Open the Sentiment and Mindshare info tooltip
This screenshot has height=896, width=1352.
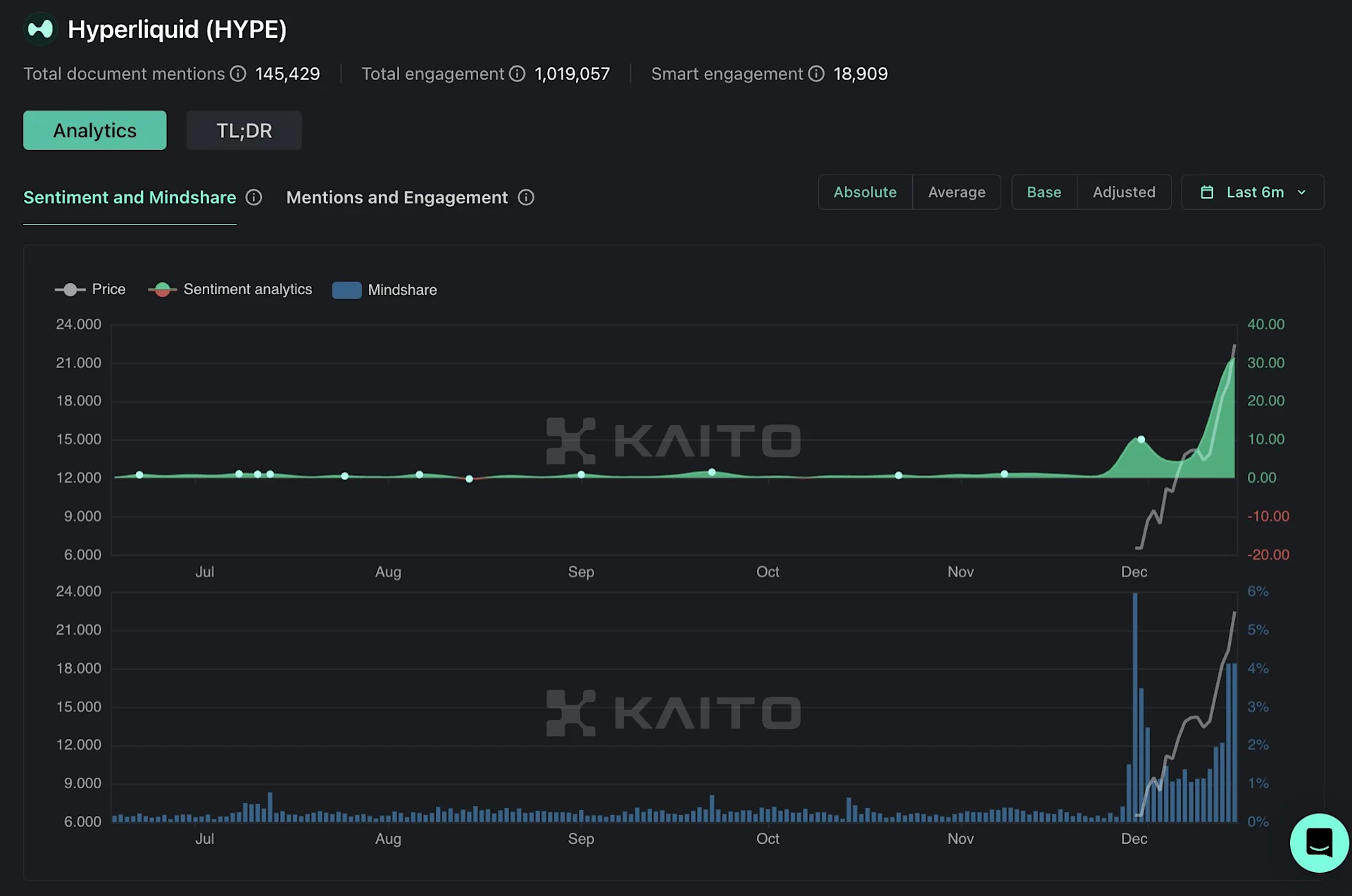coord(254,197)
